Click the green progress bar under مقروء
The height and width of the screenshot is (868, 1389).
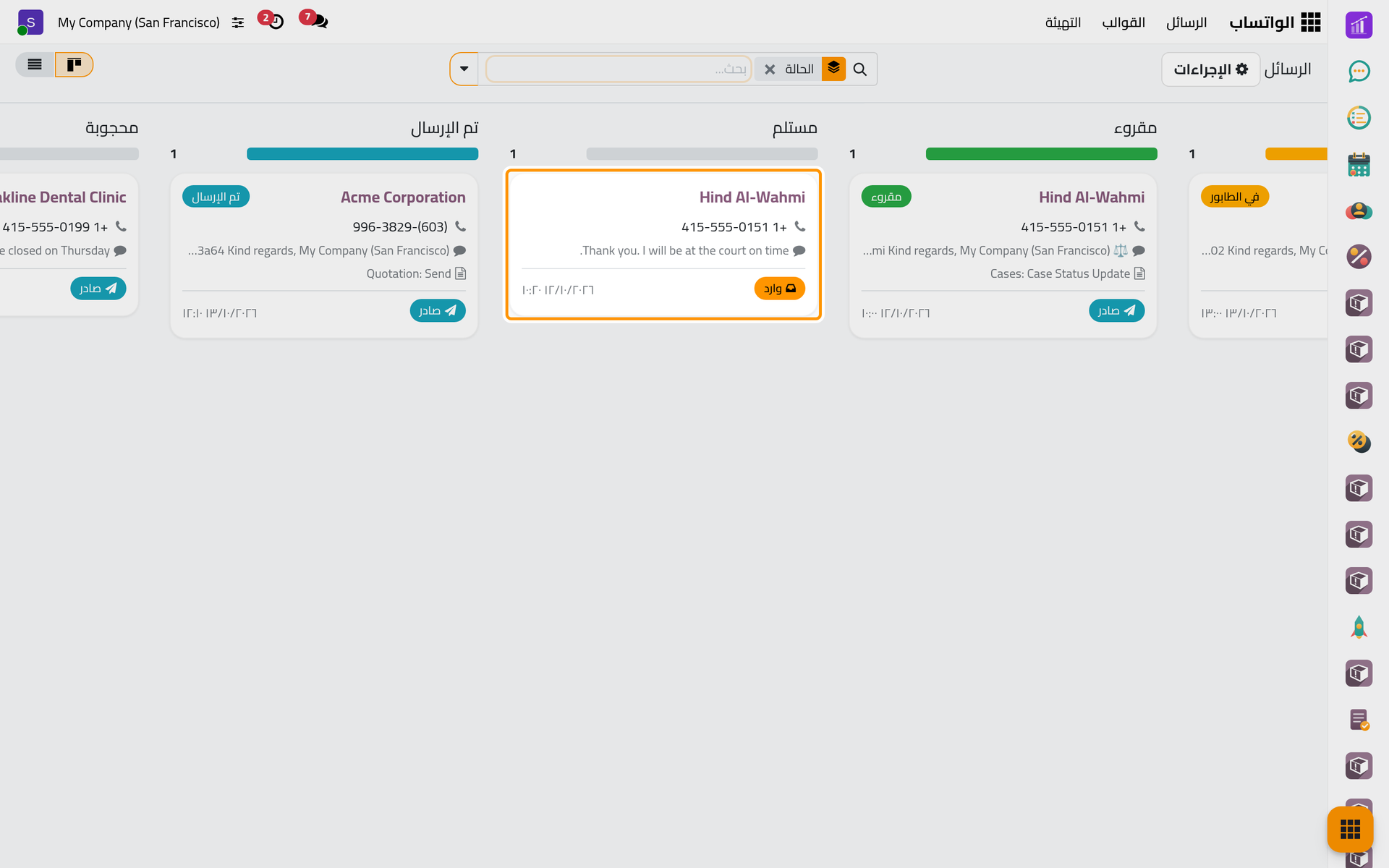tap(1041, 153)
